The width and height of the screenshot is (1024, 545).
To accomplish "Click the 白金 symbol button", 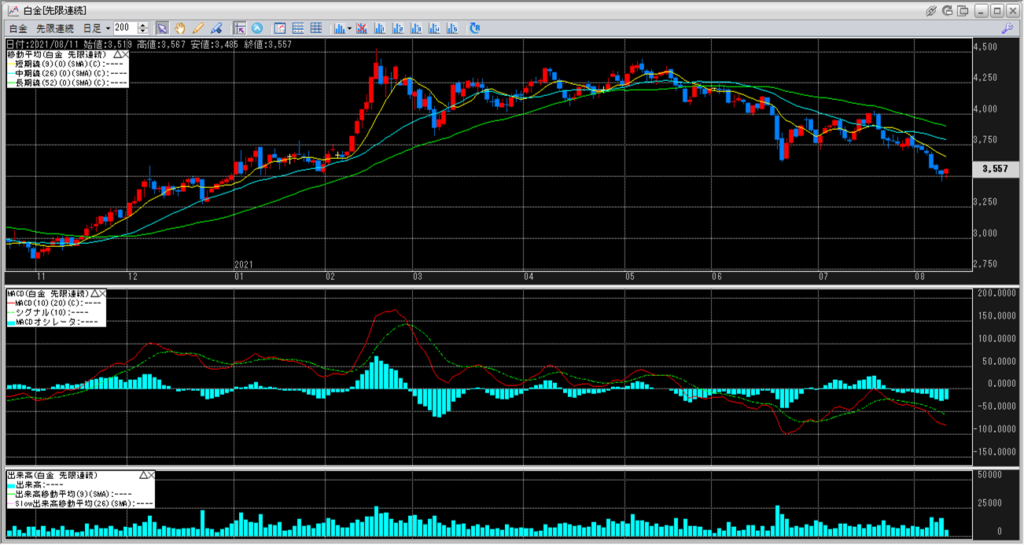I will (18, 28).
